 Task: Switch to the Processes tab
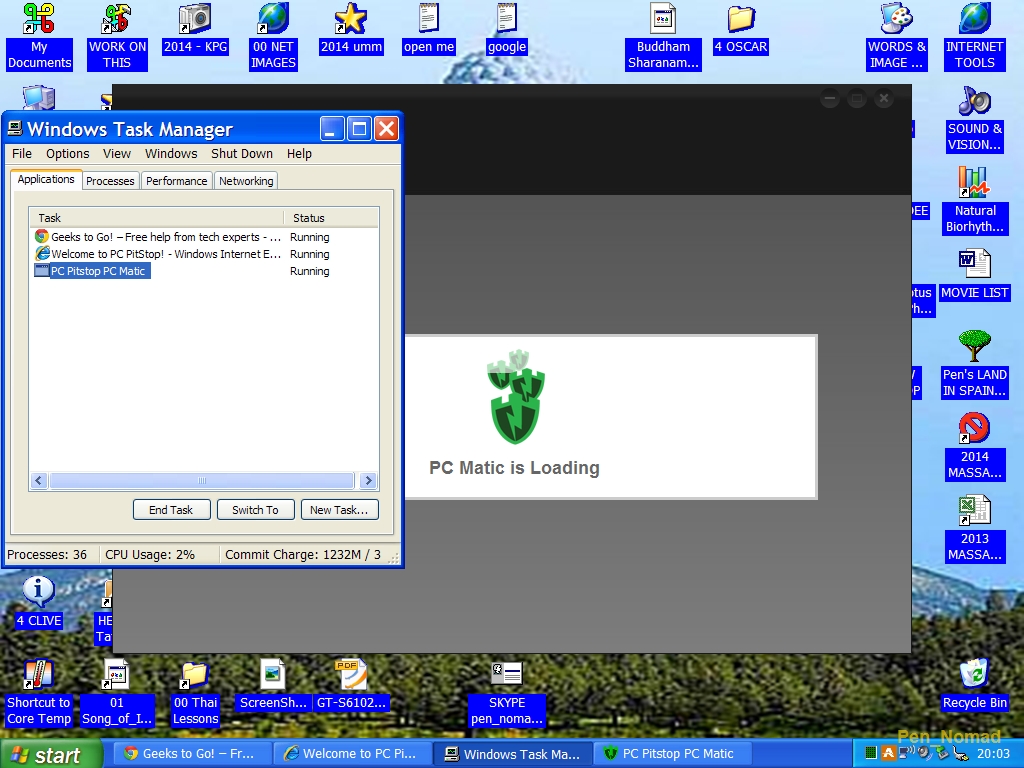coord(110,181)
